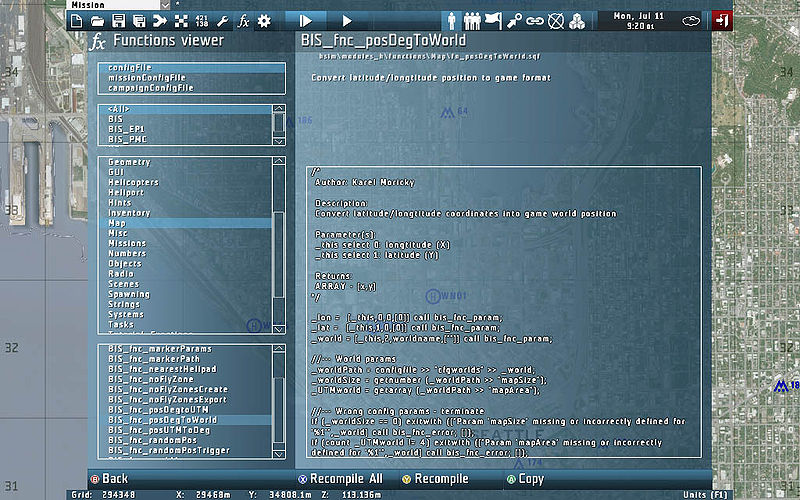Select the BIS tag entry
This screenshot has width=800, height=500.
coord(186,119)
